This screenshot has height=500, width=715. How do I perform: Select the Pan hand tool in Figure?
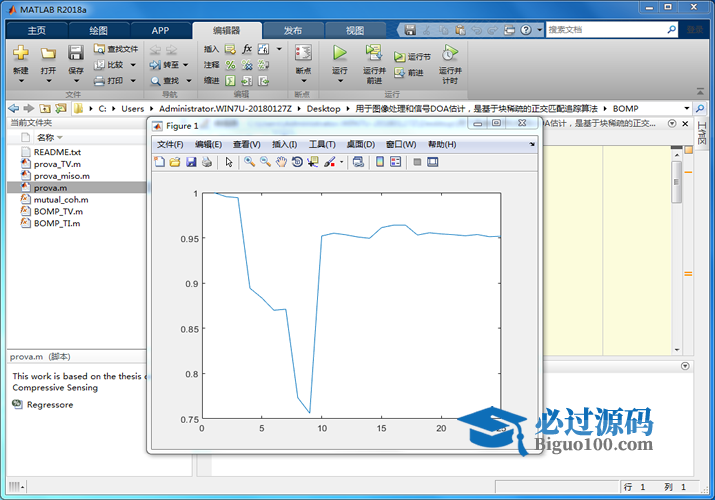pos(281,162)
